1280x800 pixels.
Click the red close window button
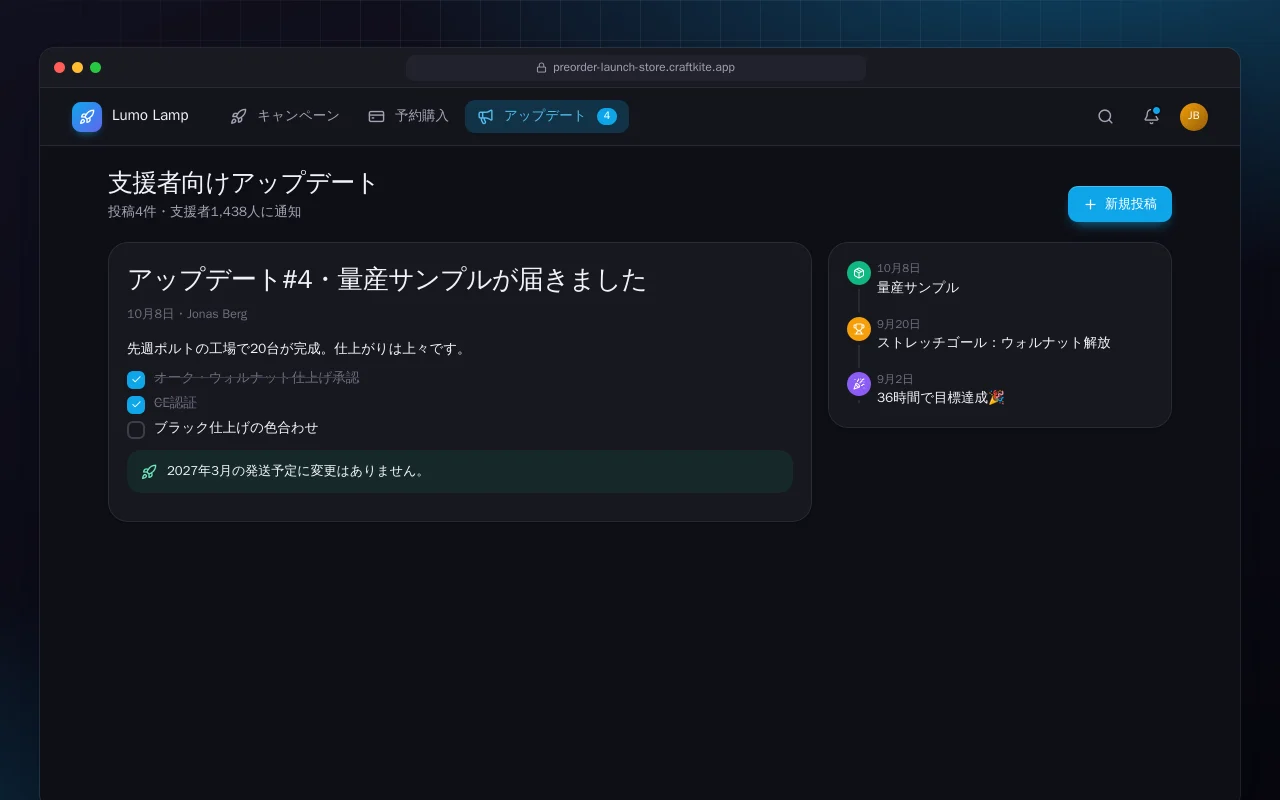(60, 68)
